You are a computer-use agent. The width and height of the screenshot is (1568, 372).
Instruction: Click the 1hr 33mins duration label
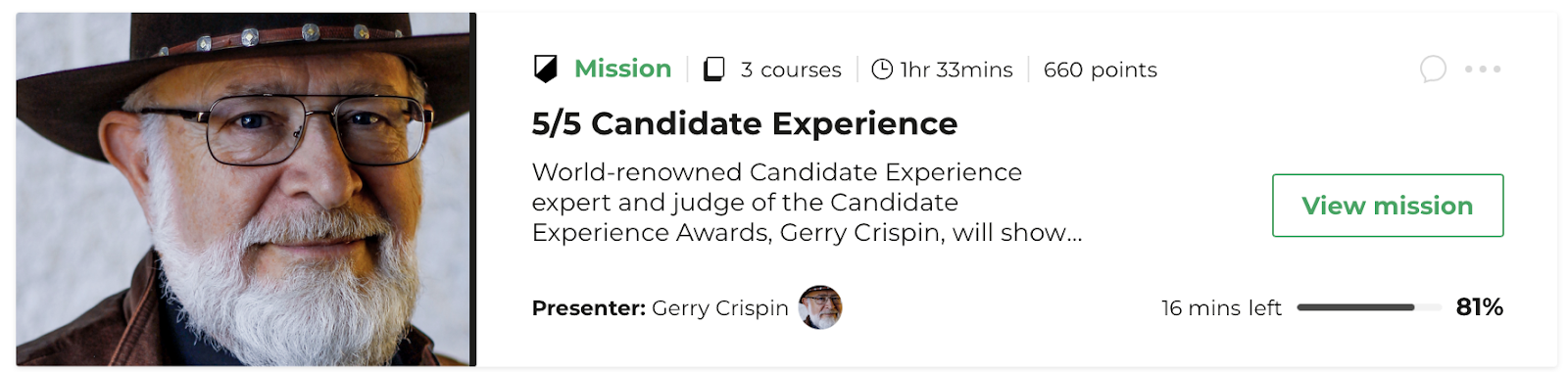coord(956,70)
